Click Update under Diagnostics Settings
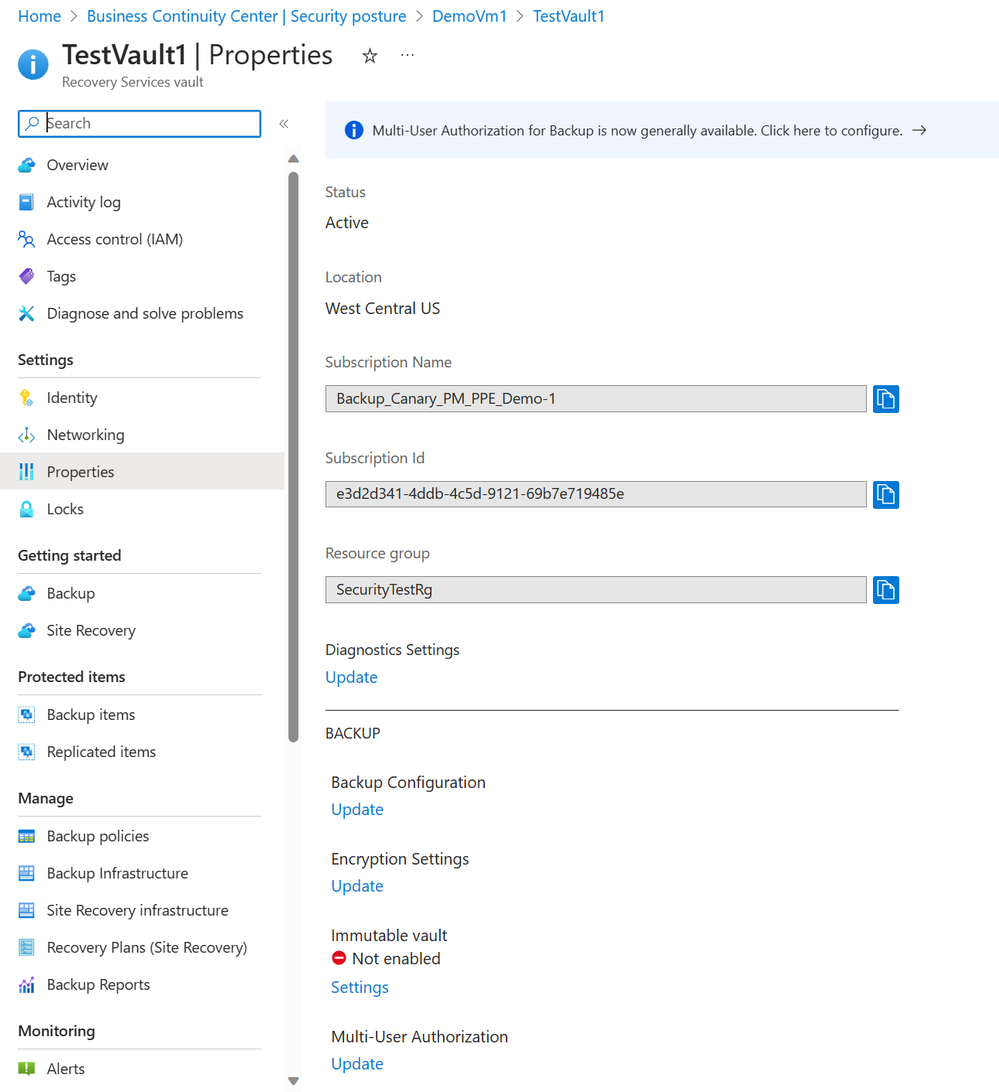Image resolution: width=999 pixels, height=1092 pixels. pyautogui.click(x=351, y=678)
